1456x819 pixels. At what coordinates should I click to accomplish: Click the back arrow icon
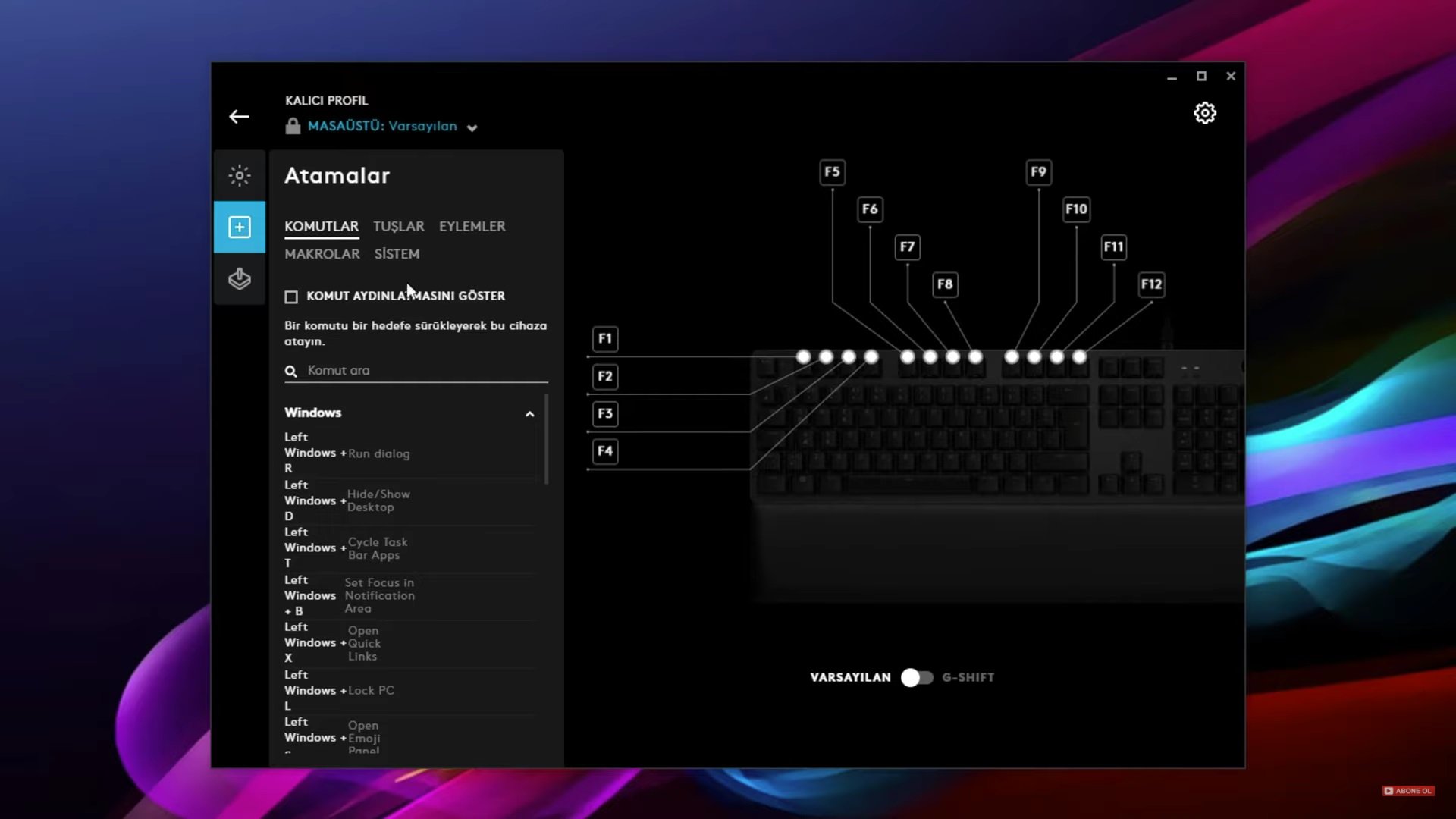click(x=239, y=117)
